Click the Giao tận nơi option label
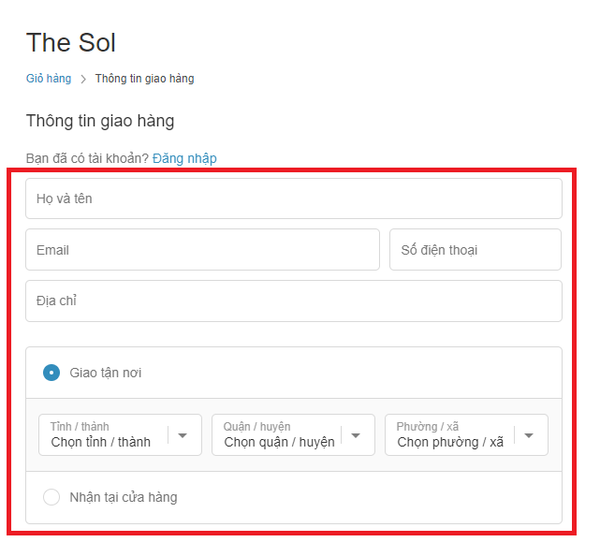Viewport: 600px width, 543px height. (x=106, y=373)
